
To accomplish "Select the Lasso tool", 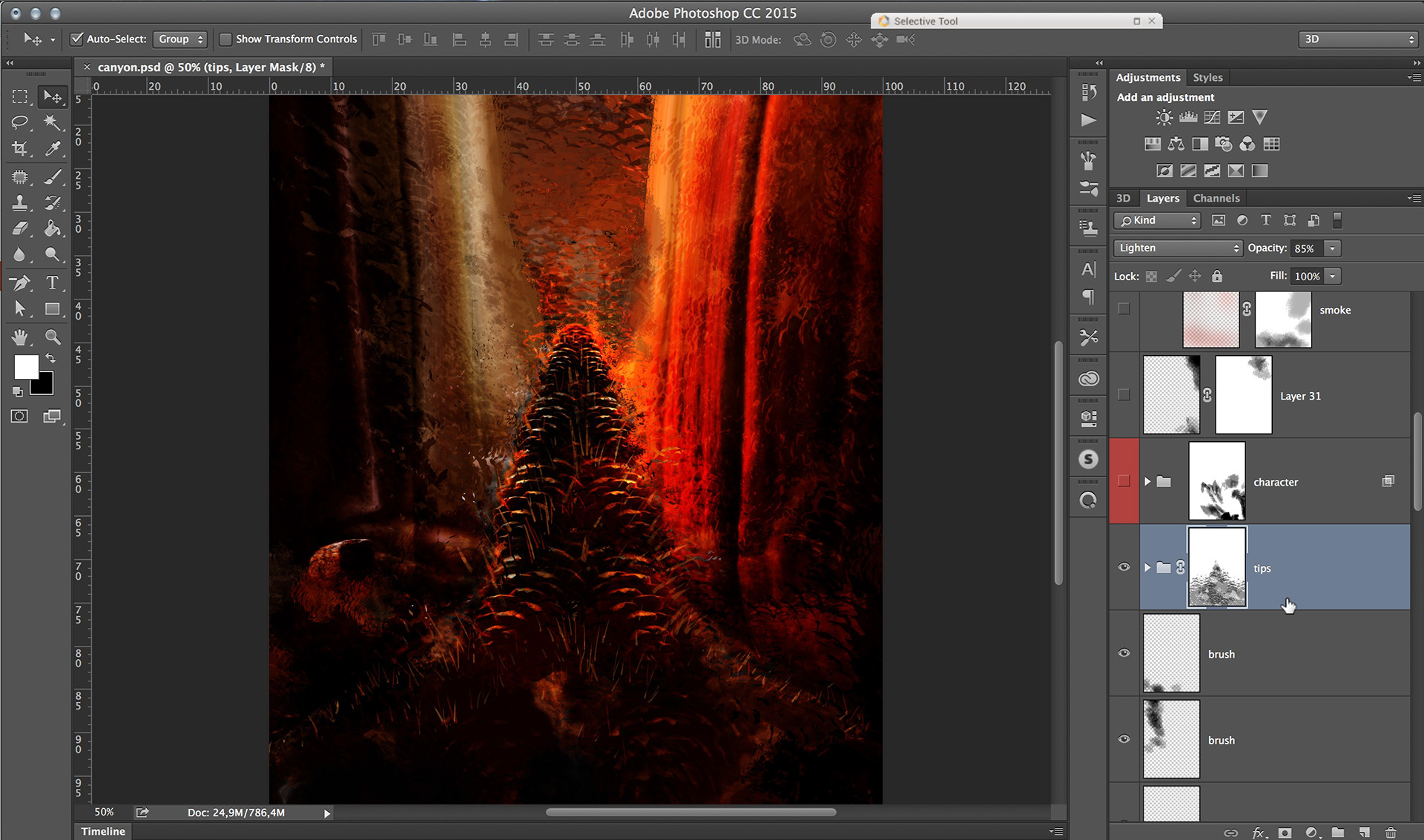I will pos(20,122).
